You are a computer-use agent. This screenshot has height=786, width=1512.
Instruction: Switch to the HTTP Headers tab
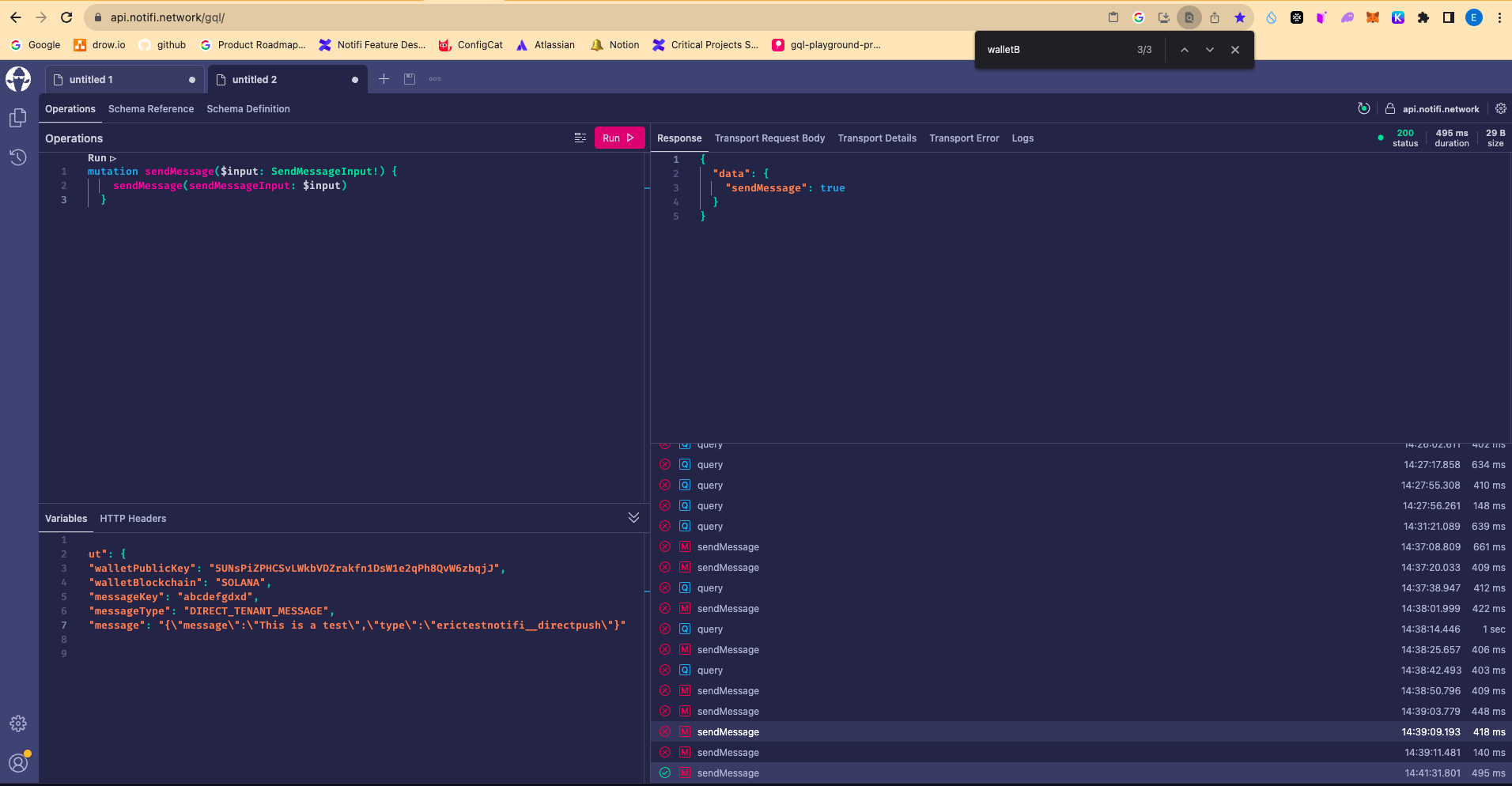[x=133, y=519]
